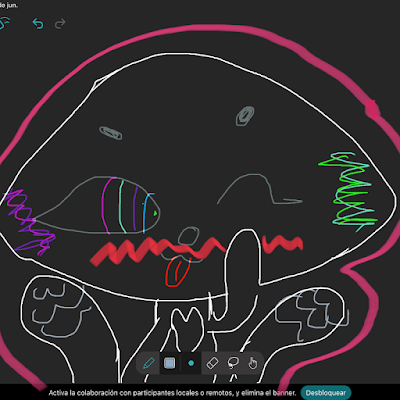Select the lasso selection tool
The image size is (400, 400).
pos(233,363)
